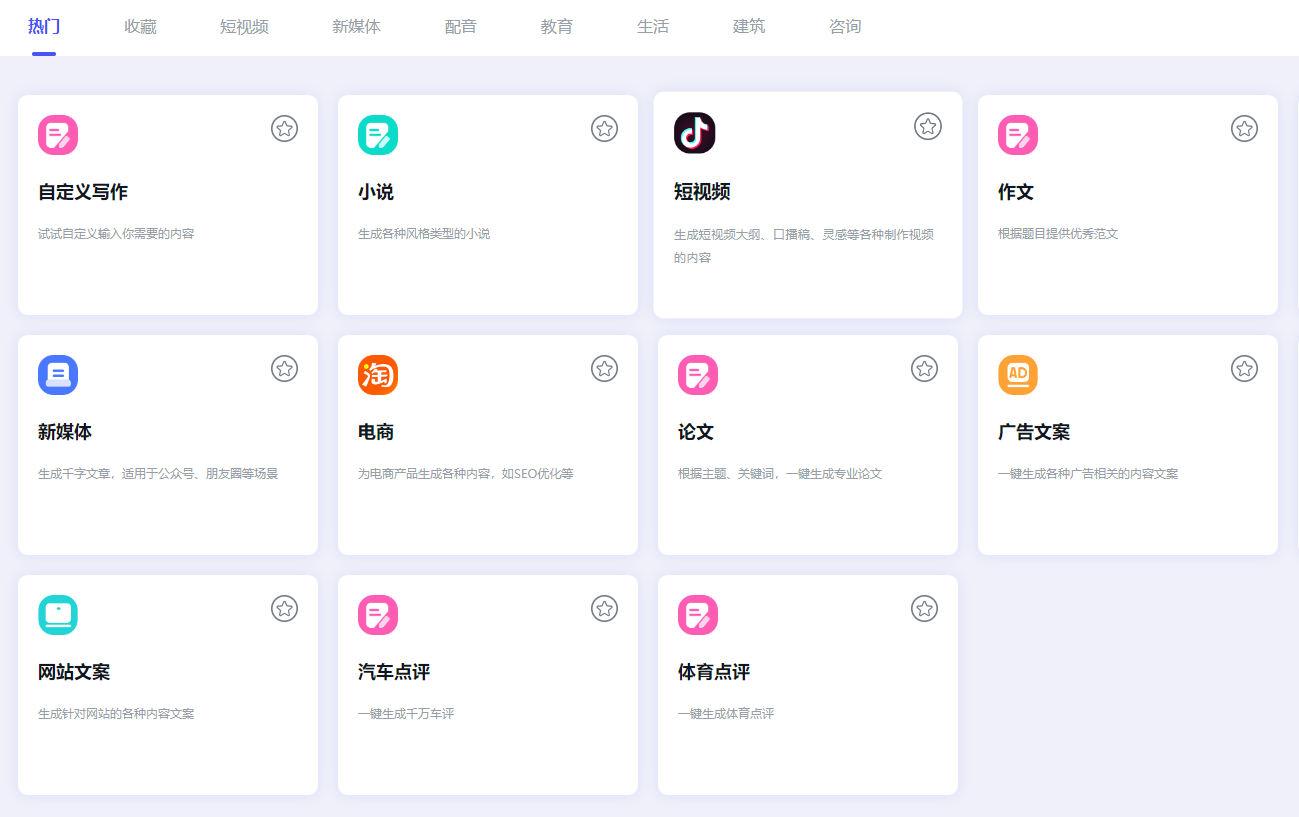Image resolution: width=1299 pixels, height=817 pixels.
Task: Click the green 小说 writing icon
Action: pyautogui.click(x=377, y=133)
